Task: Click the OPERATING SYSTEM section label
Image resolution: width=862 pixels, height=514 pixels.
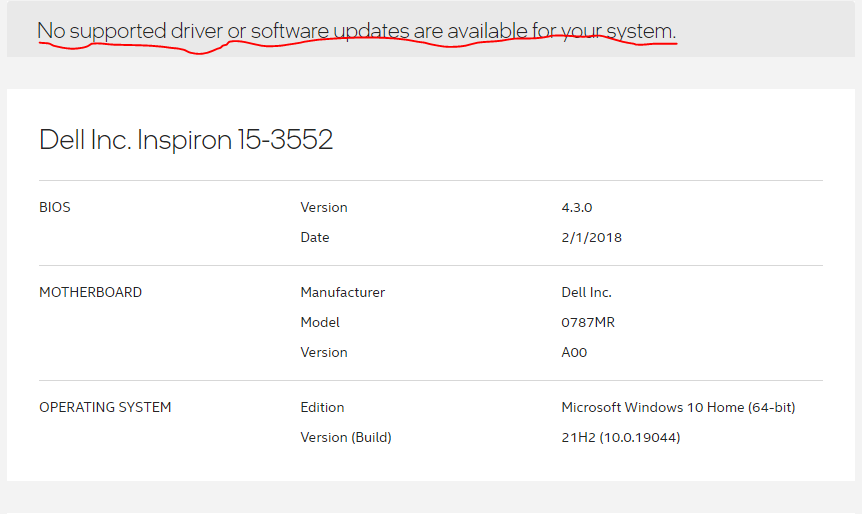Action: [x=105, y=407]
